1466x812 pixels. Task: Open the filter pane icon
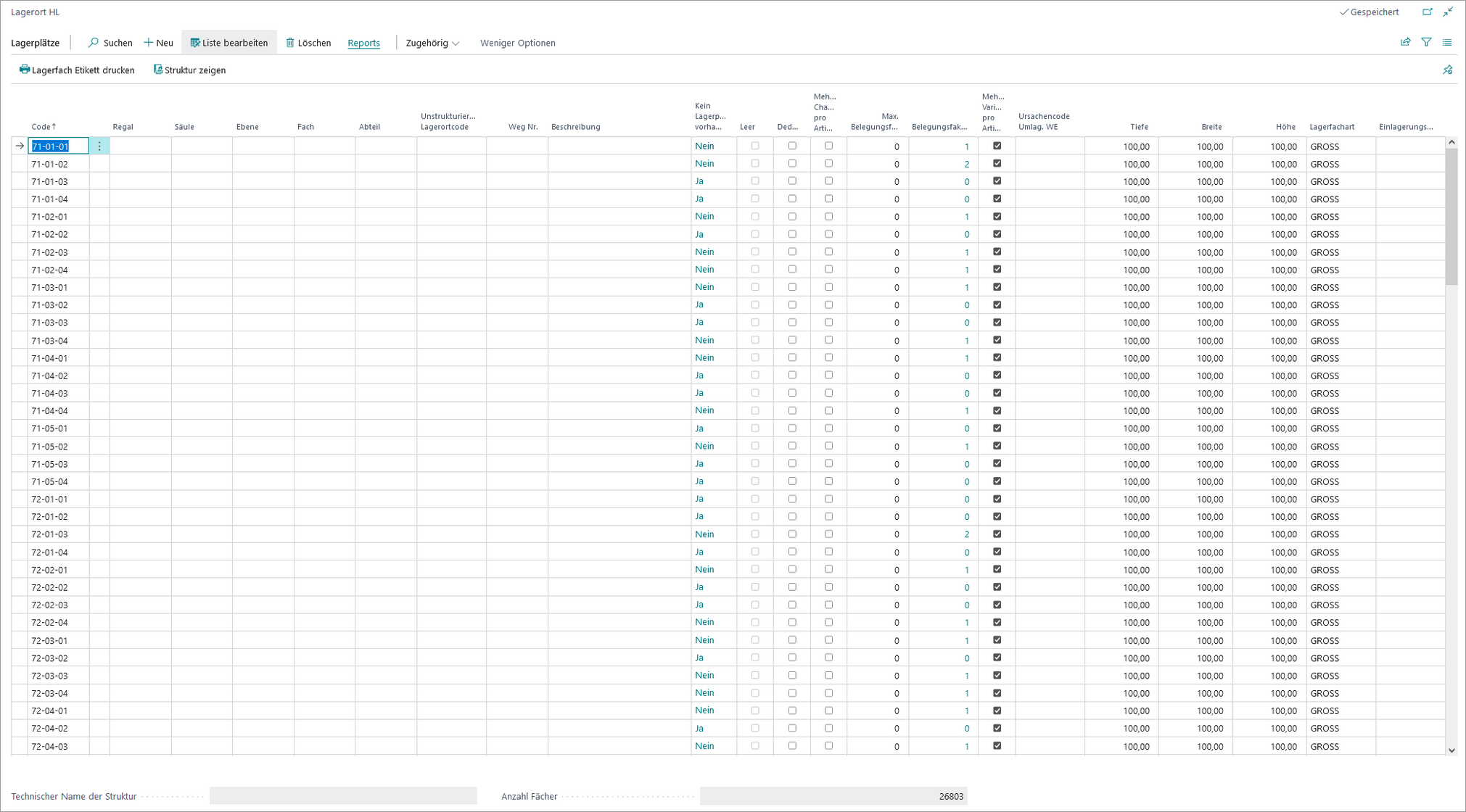[1427, 42]
